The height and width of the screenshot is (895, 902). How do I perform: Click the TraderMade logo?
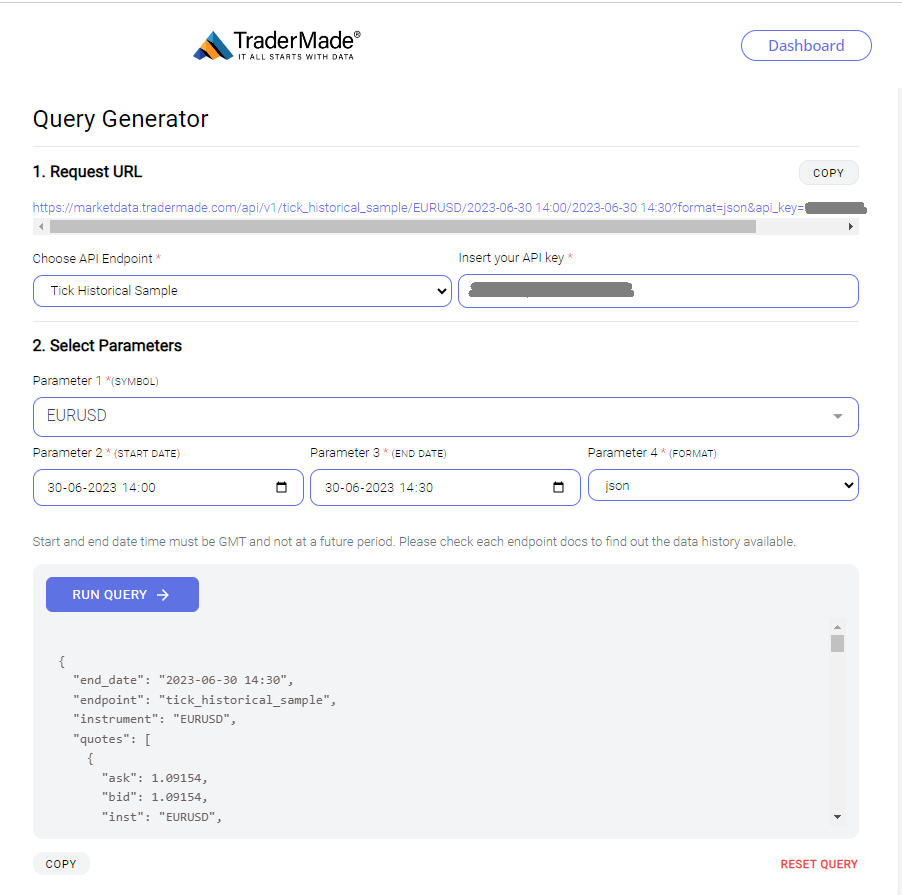click(x=277, y=45)
